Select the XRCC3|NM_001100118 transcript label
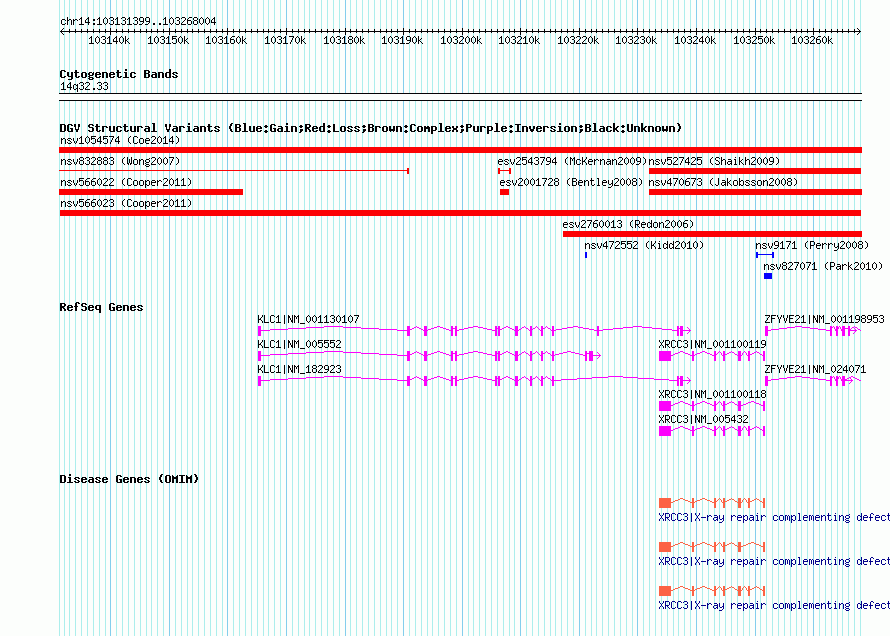This screenshot has height=636, width=890. 712,394
